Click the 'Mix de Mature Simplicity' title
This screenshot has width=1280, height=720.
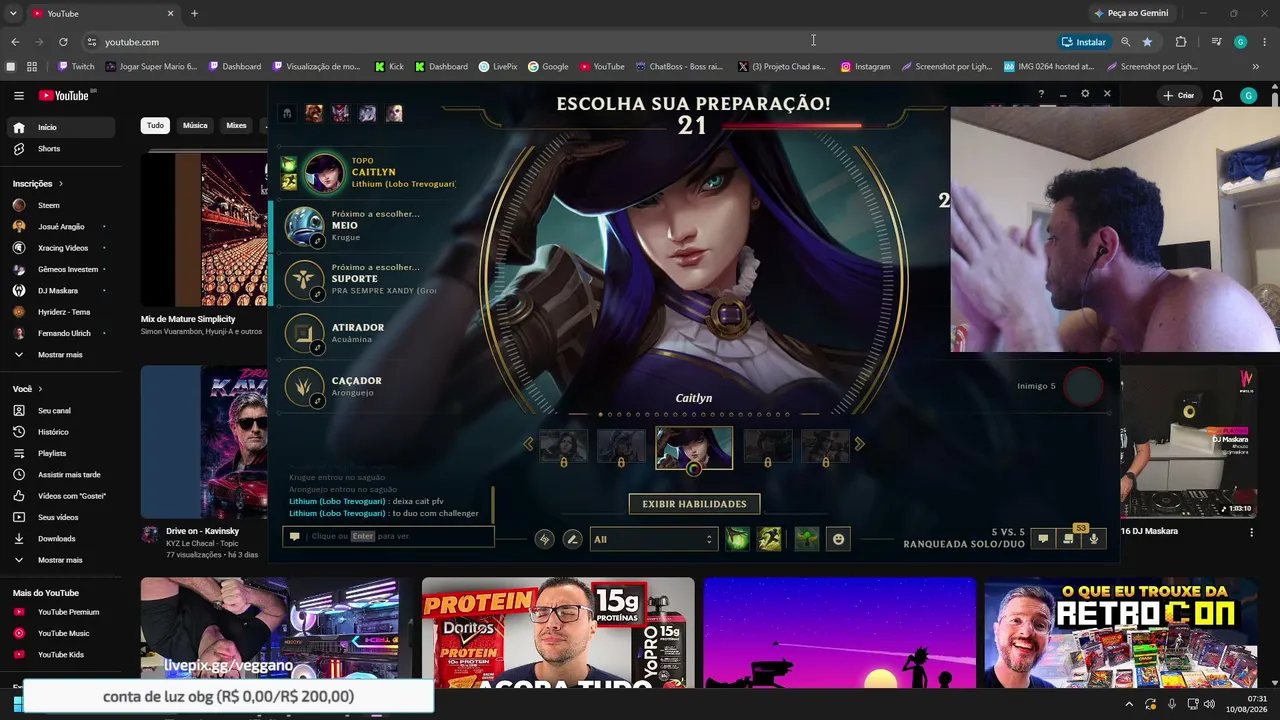188,319
